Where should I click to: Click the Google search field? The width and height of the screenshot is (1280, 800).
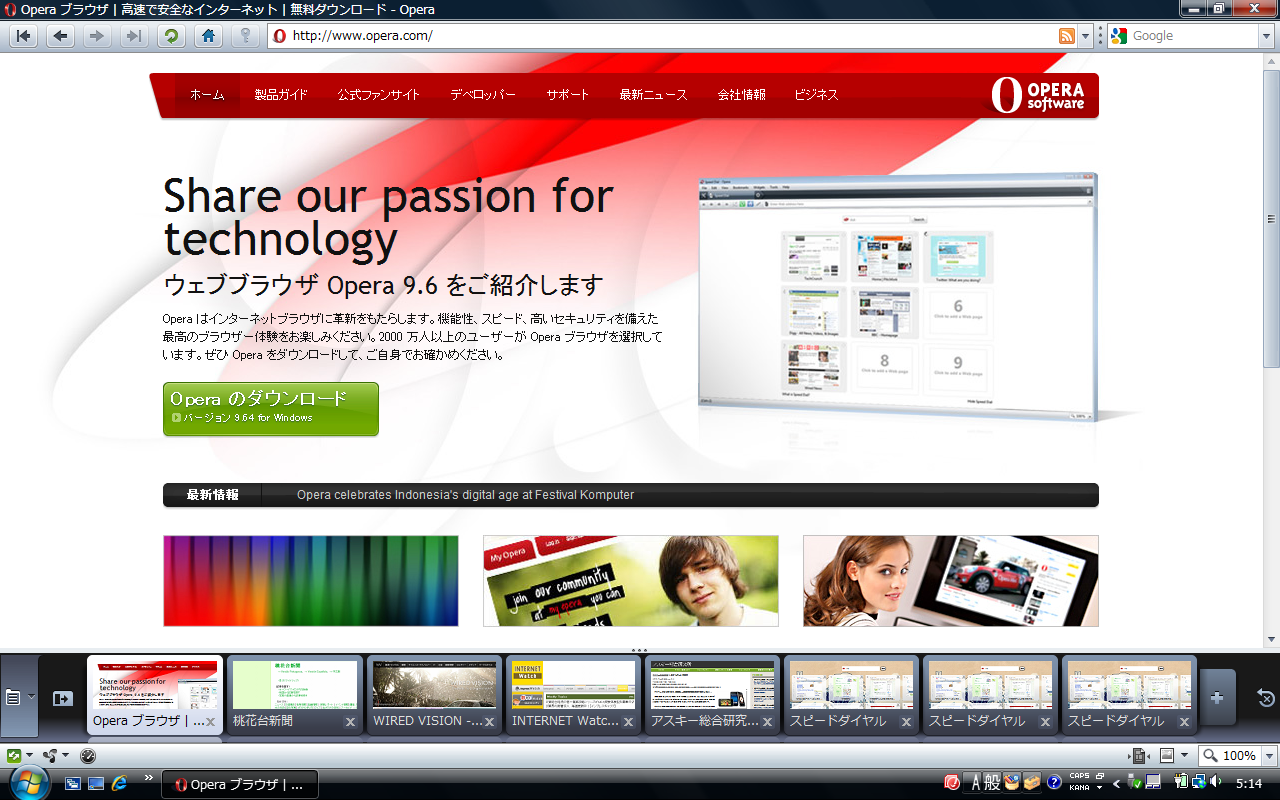pyautogui.click(x=1182, y=36)
